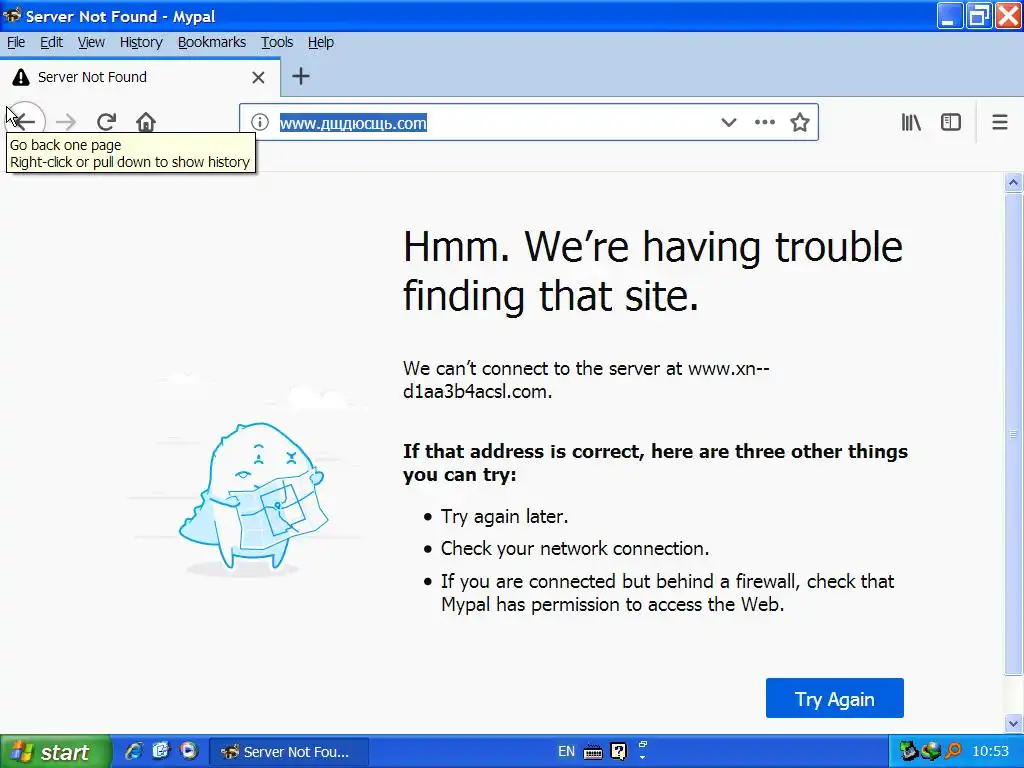Click the Mypal icon in title bar
This screenshot has width=1024, height=768.
[12, 15]
